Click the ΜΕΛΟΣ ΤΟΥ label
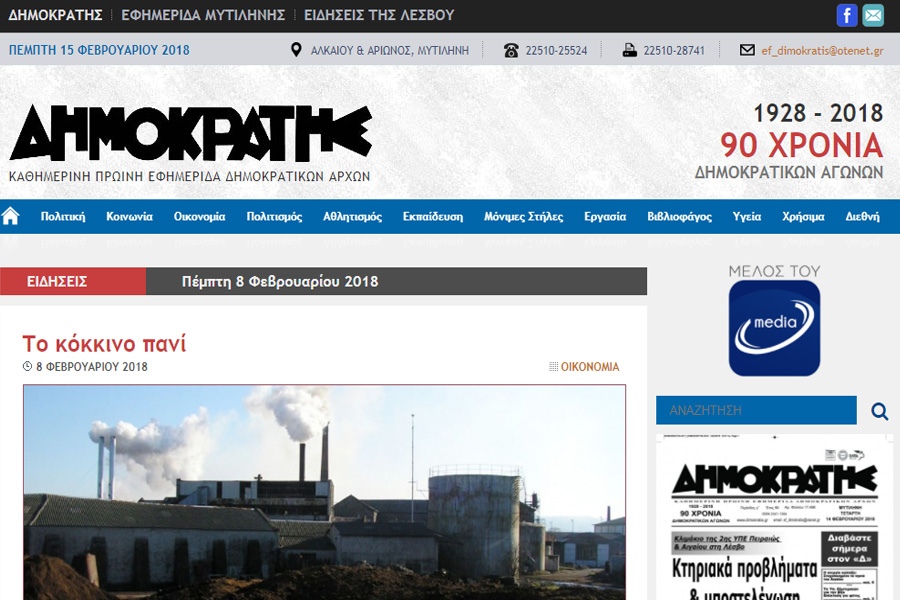The height and width of the screenshot is (600, 900). [774, 271]
